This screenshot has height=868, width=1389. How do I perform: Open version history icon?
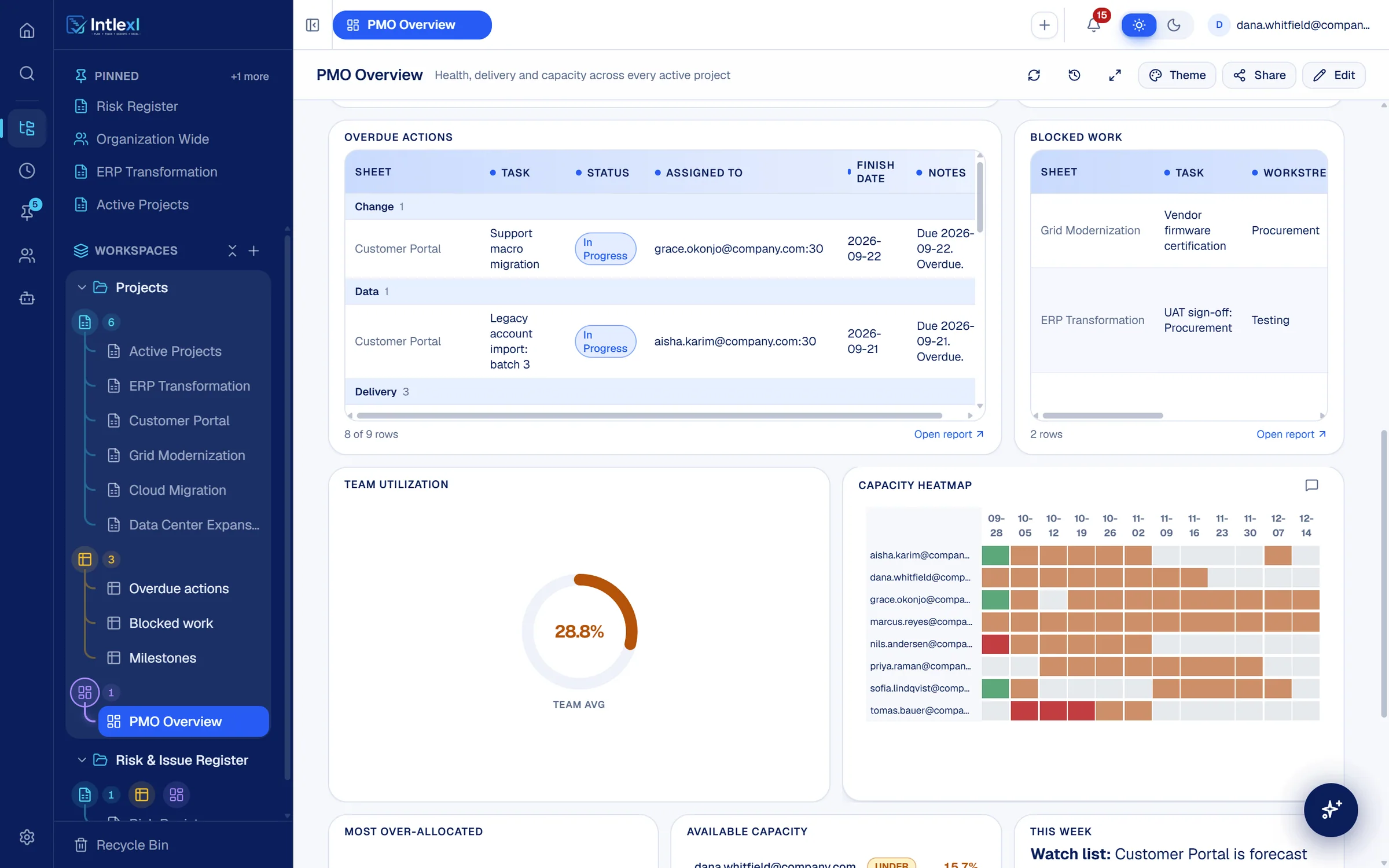coord(1075,75)
